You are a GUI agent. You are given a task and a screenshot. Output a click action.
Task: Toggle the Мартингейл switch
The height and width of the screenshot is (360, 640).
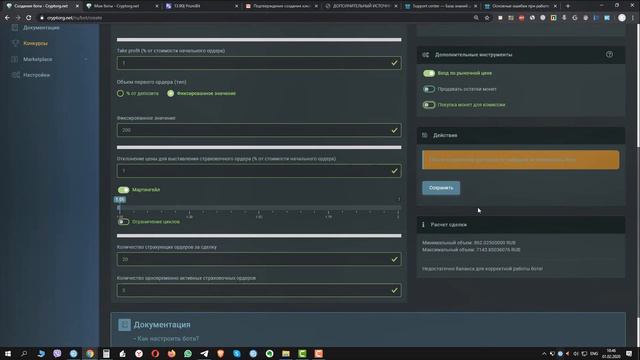click(x=123, y=190)
